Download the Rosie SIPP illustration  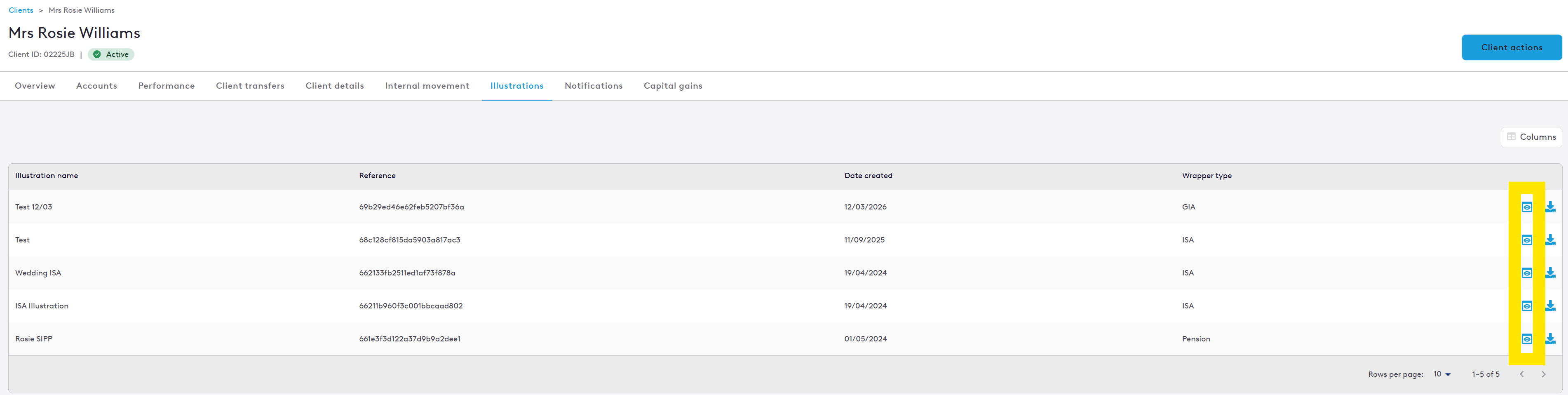pyautogui.click(x=1550, y=339)
